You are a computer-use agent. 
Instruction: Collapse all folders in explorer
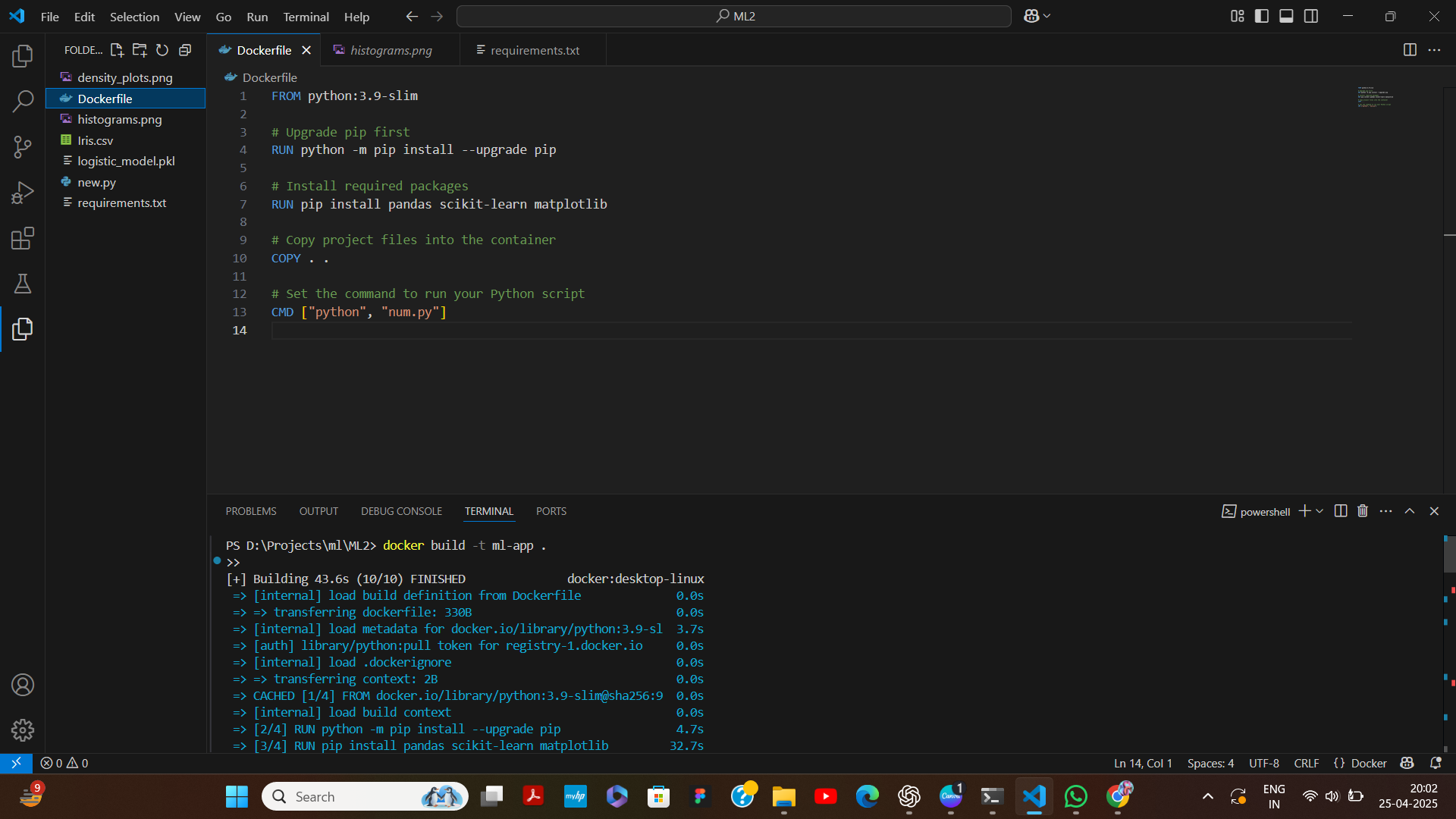point(185,50)
